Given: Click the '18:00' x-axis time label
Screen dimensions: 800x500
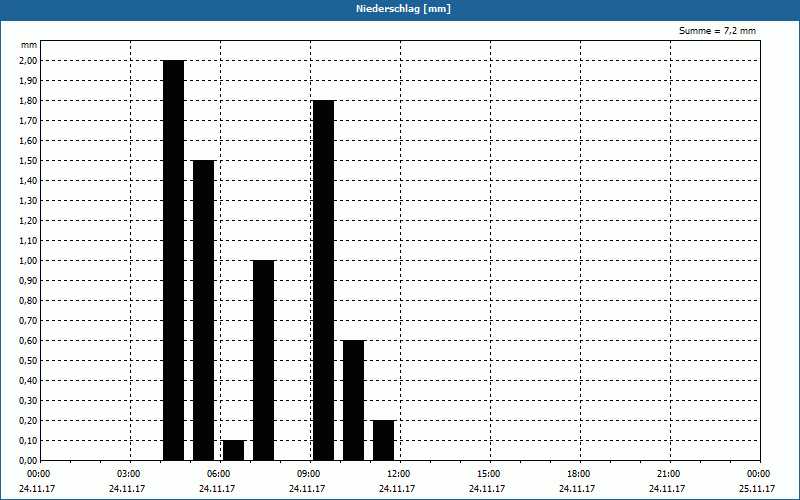Looking at the screenshot, I should pos(579,474).
